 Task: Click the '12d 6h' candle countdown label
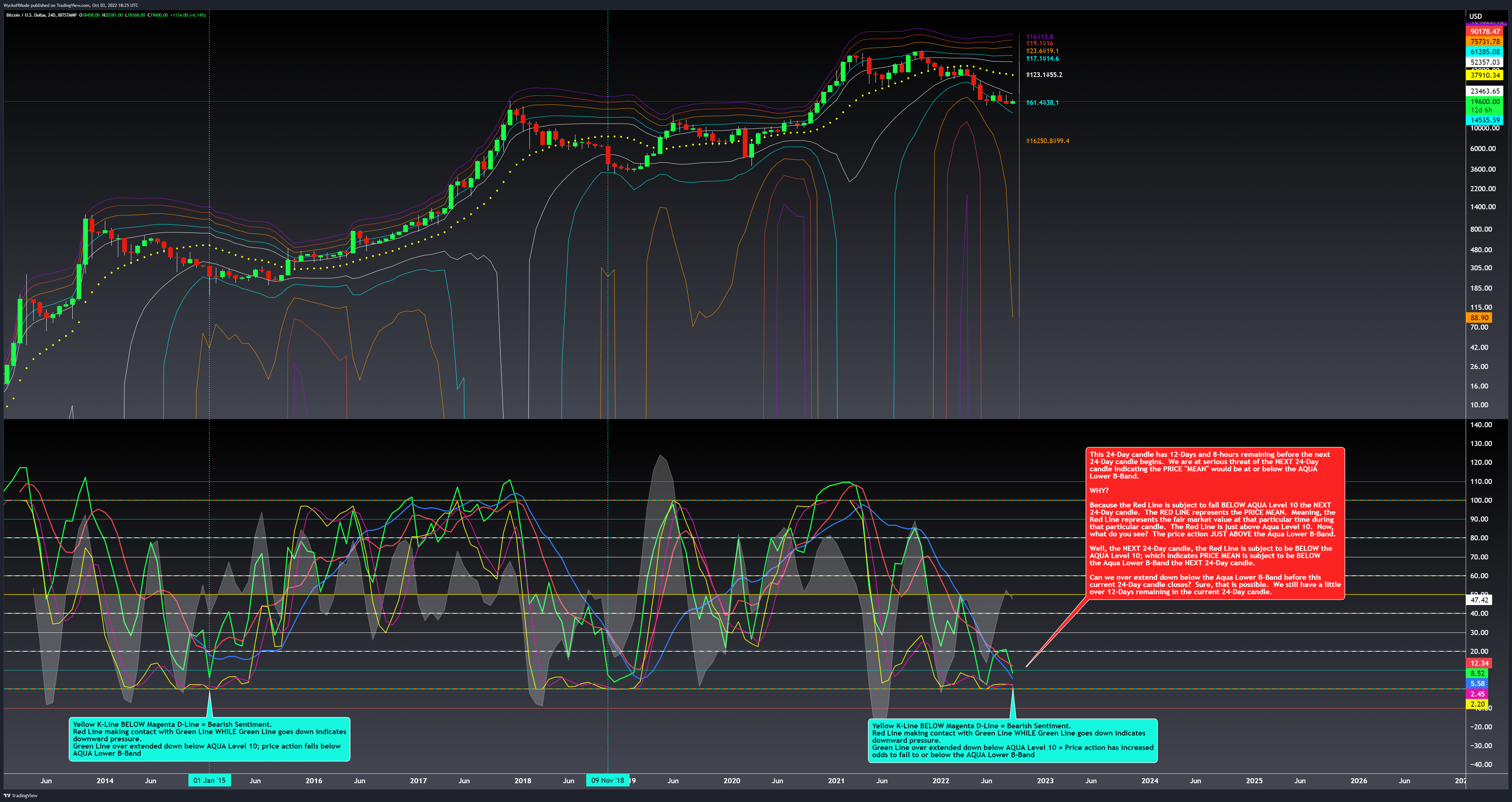coord(1481,110)
